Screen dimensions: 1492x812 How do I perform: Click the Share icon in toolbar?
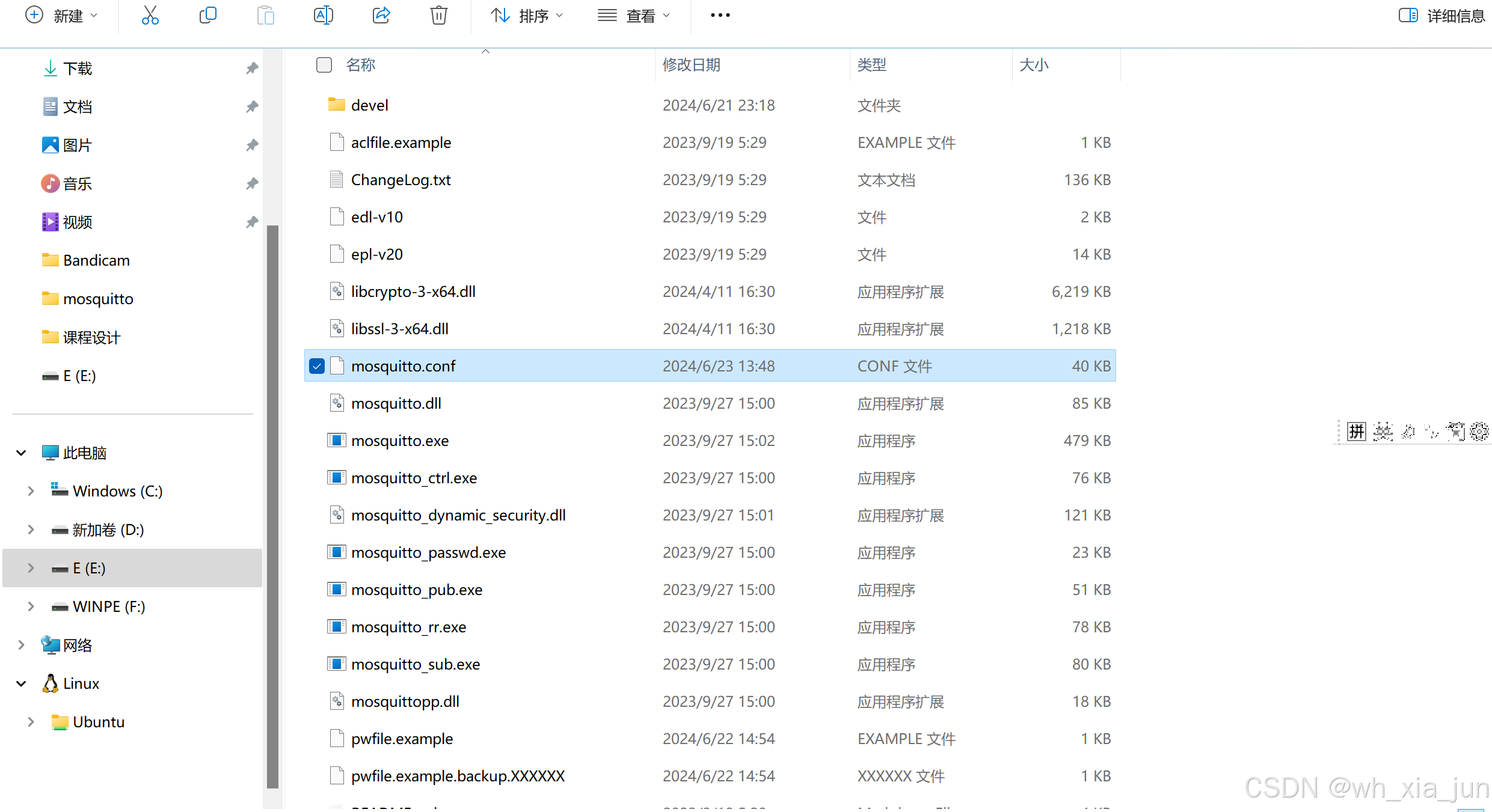click(381, 16)
